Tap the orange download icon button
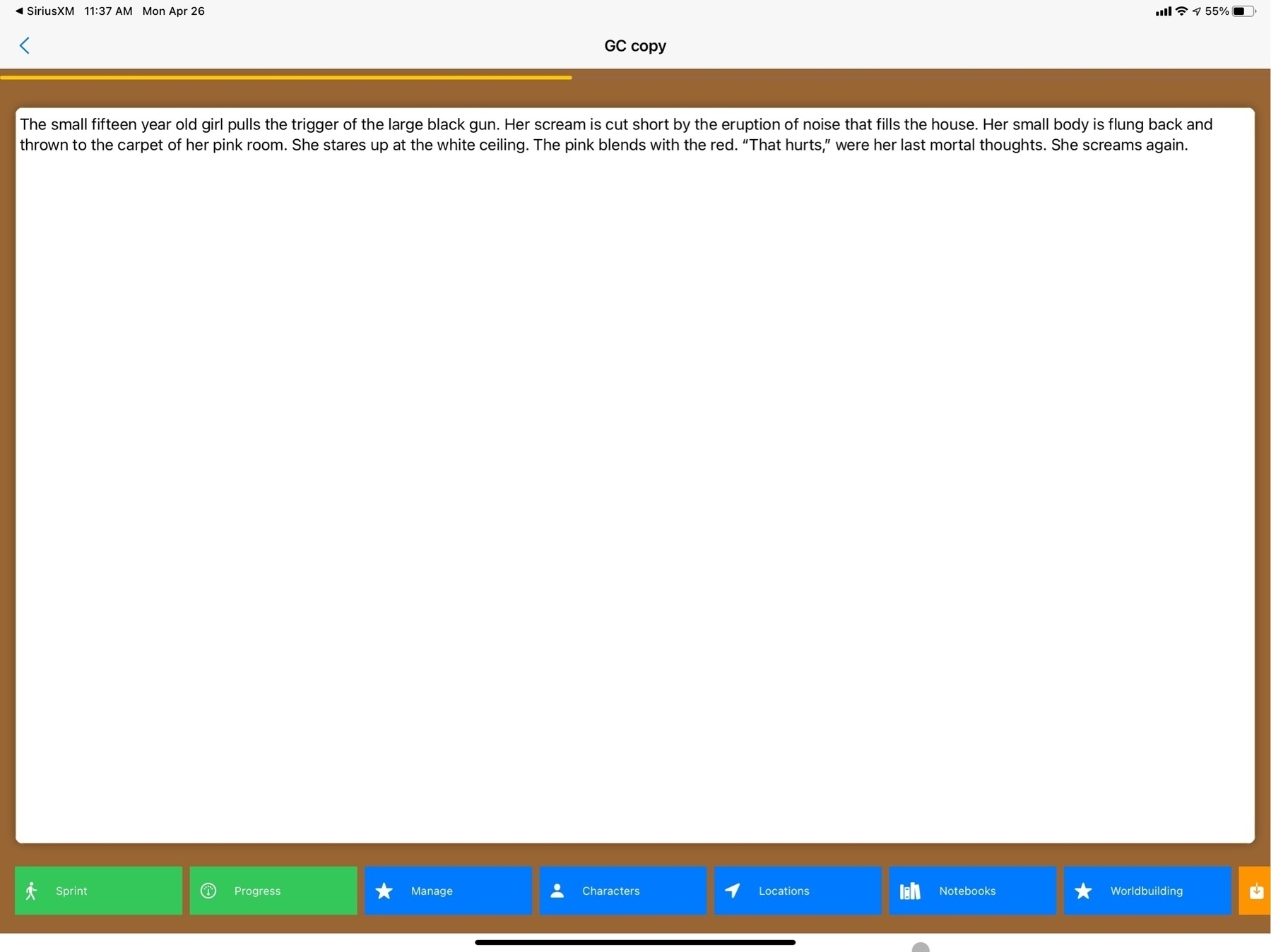The width and height of the screenshot is (1271, 952). pyautogui.click(x=1255, y=891)
